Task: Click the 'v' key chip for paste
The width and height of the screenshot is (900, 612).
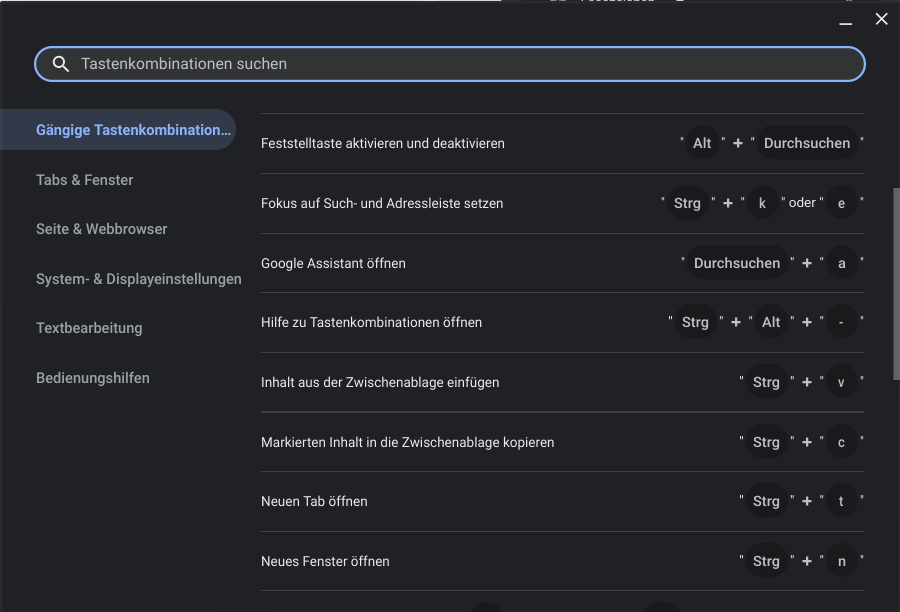Action: (842, 382)
